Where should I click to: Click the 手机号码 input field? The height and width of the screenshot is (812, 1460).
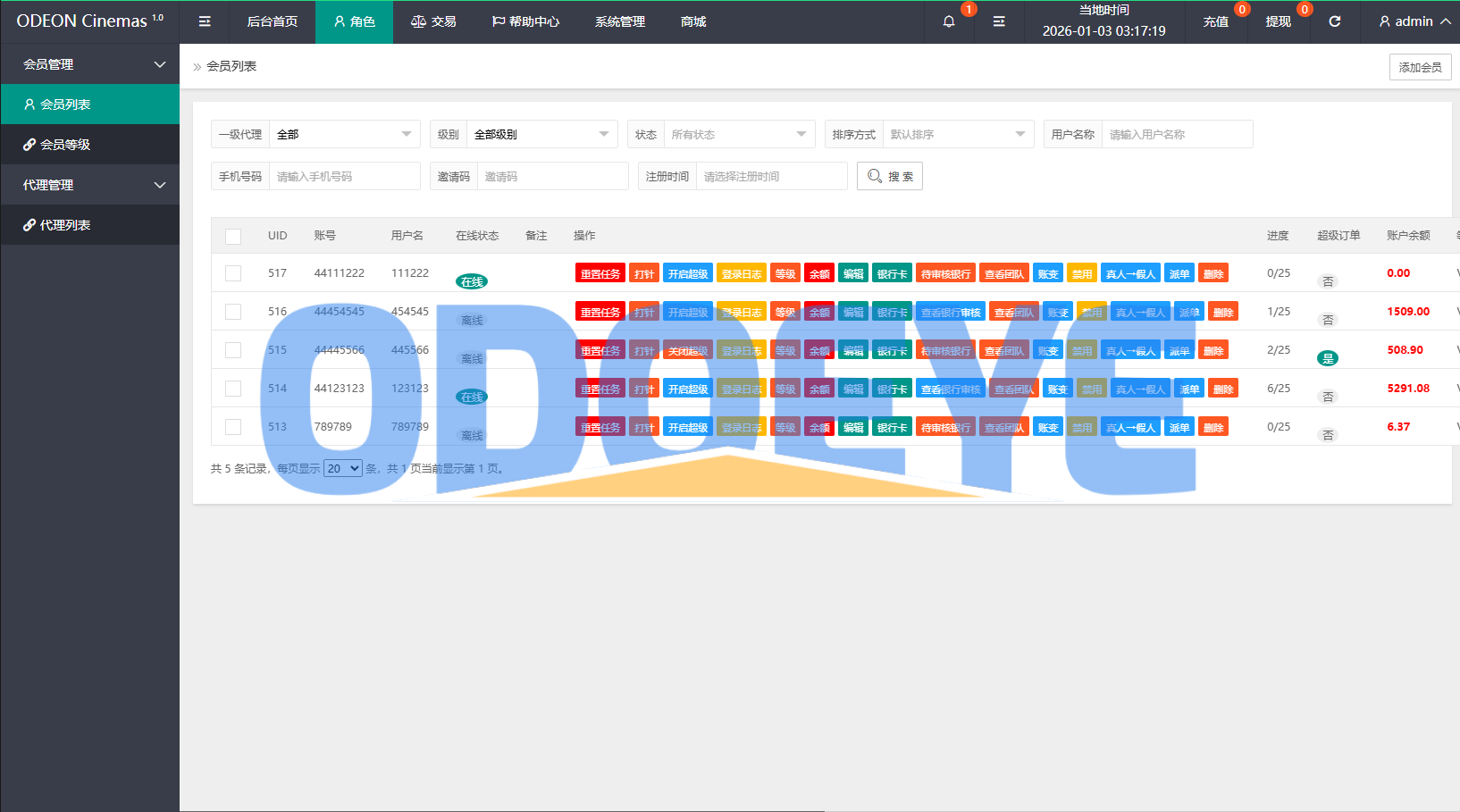click(344, 176)
